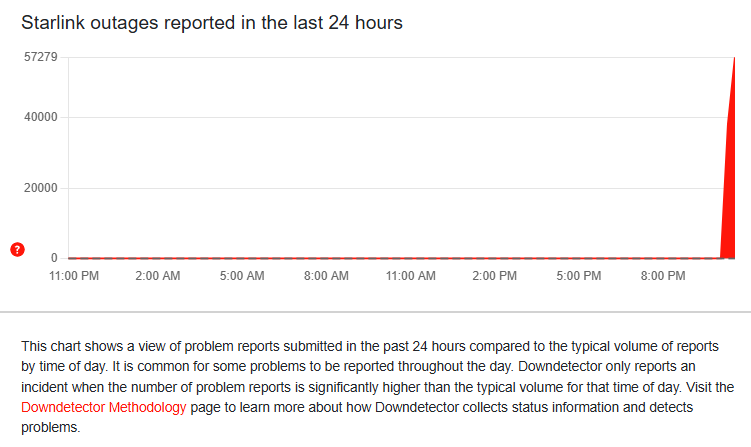Screen dimensions: 751x447
Task: Click the red question mark help icon
Action: 17,249
